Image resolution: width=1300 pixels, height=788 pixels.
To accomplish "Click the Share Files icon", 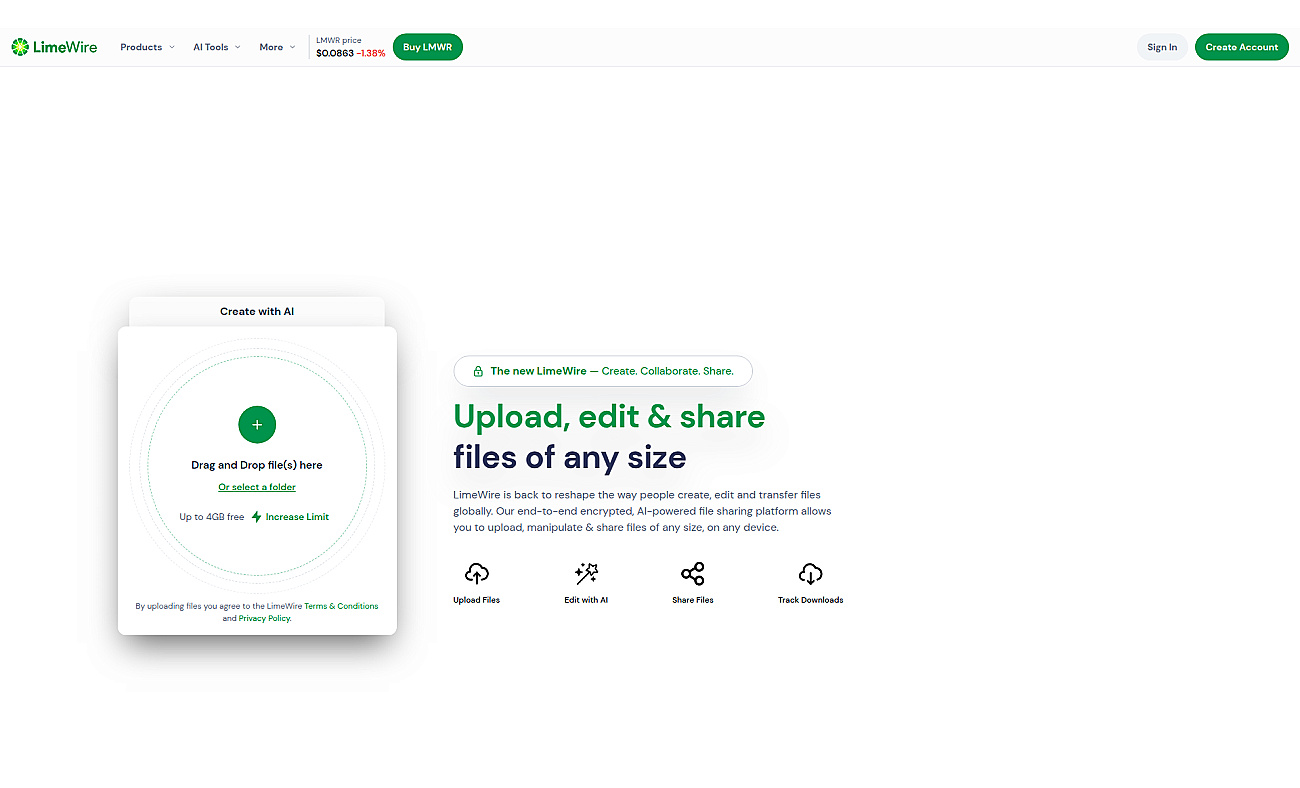I will click(x=692, y=573).
